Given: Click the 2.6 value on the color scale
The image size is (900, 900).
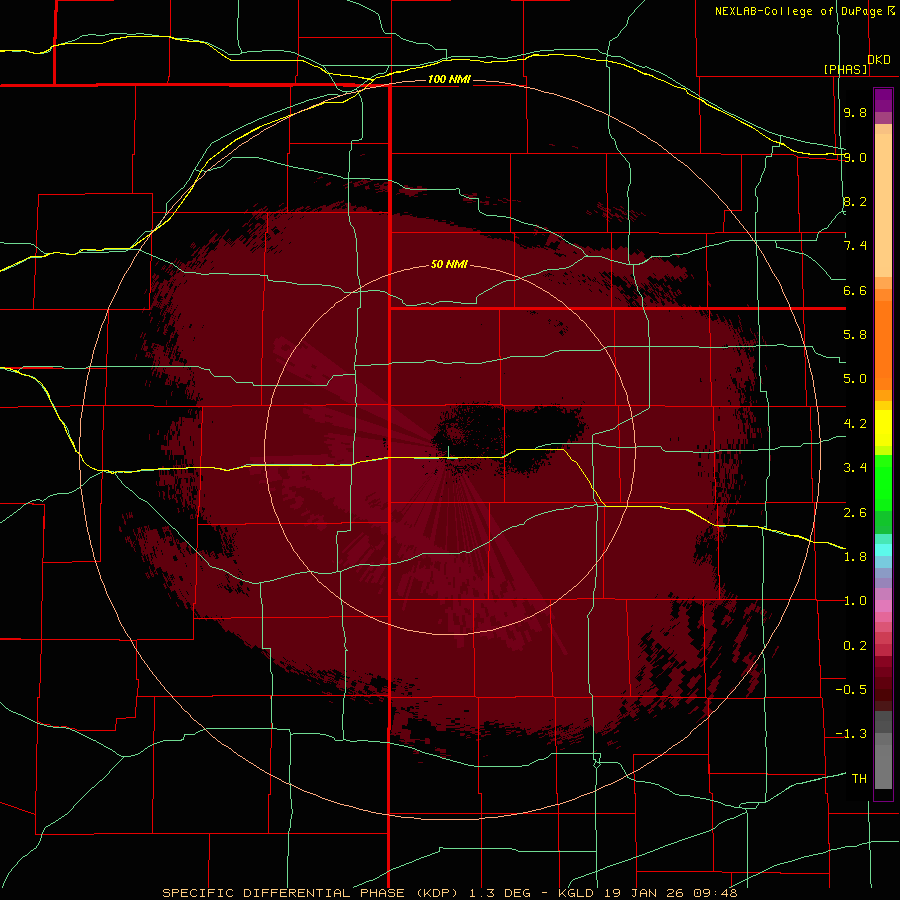Looking at the screenshot, I should 855,512.
